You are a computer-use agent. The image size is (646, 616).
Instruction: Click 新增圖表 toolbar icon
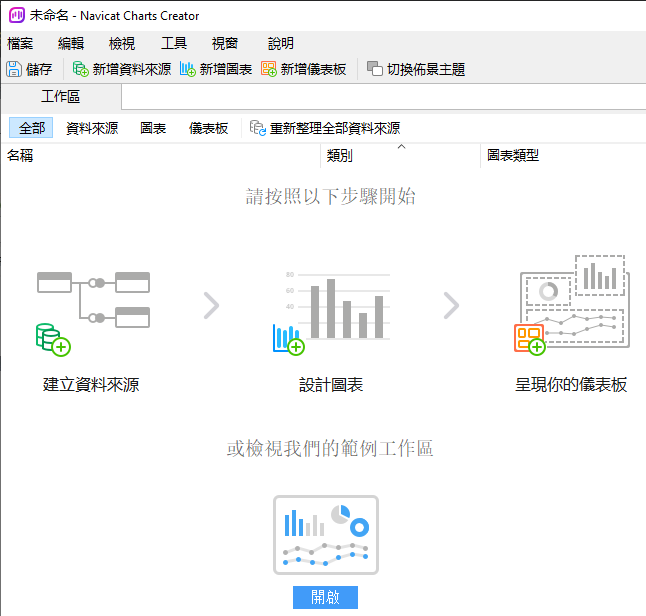(187, 69)
